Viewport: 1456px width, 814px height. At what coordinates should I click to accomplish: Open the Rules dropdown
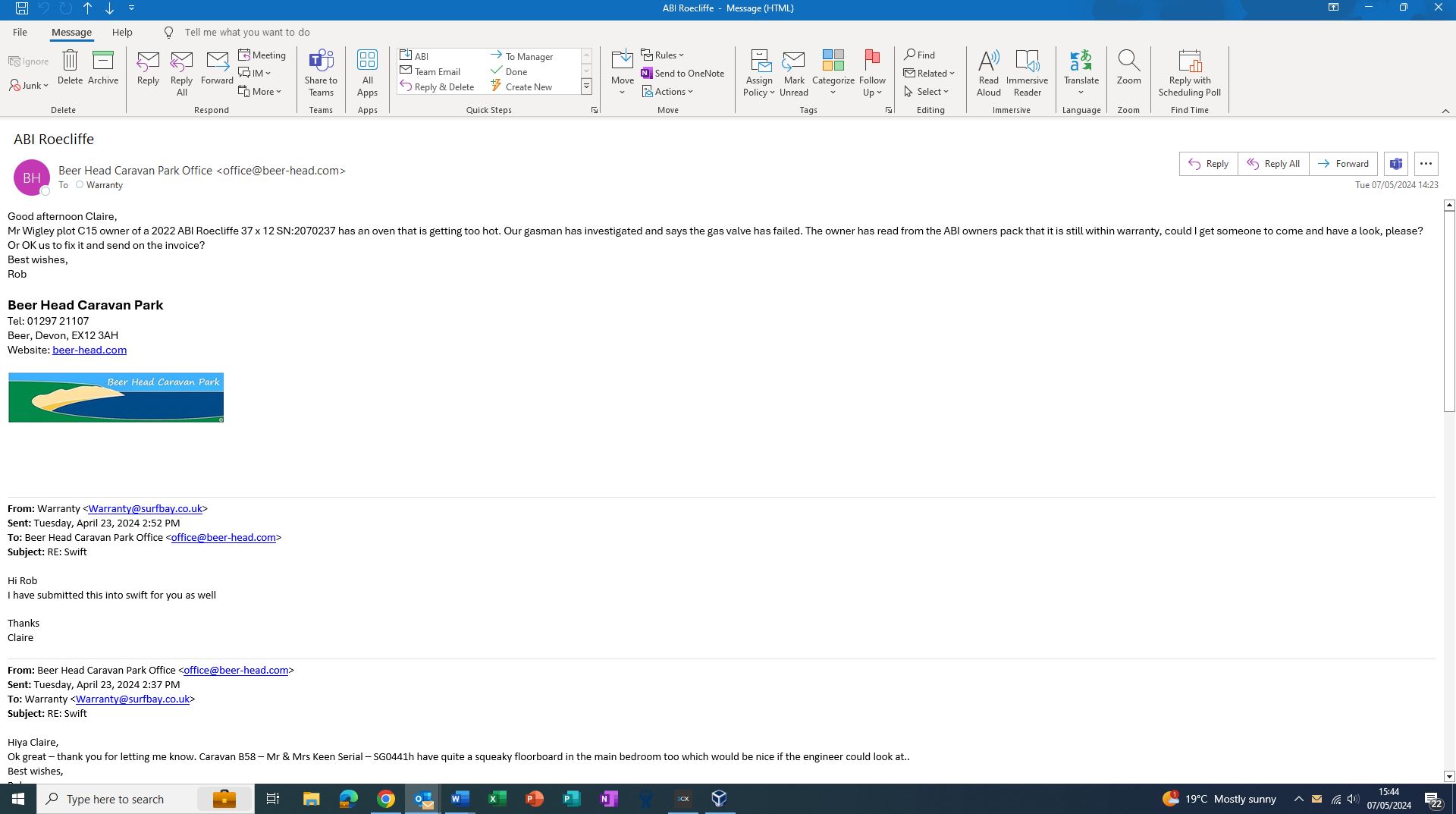(x=663, y=55)
